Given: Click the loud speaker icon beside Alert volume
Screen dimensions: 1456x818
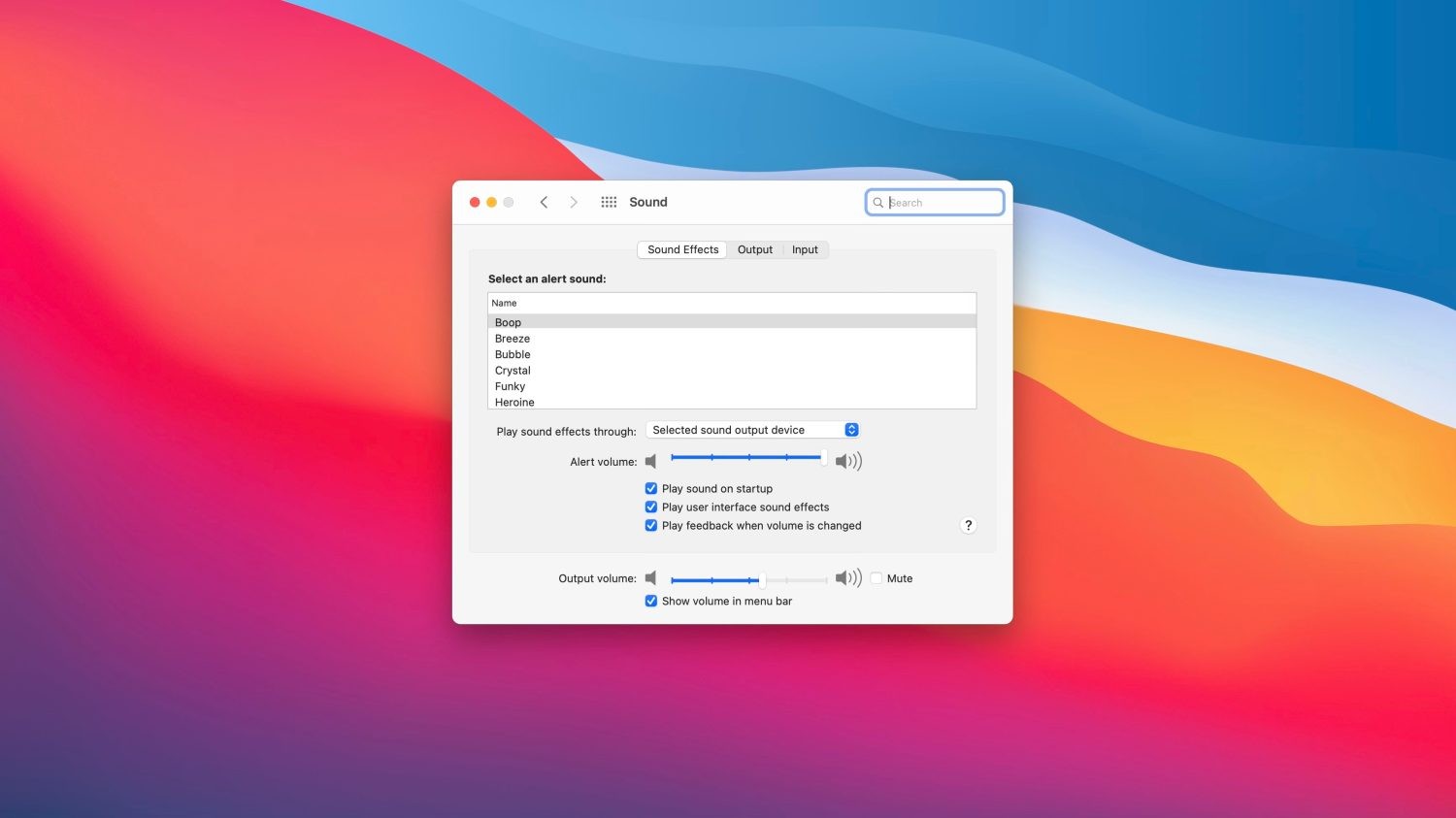Looking at the screenshot, I should 848,462.
